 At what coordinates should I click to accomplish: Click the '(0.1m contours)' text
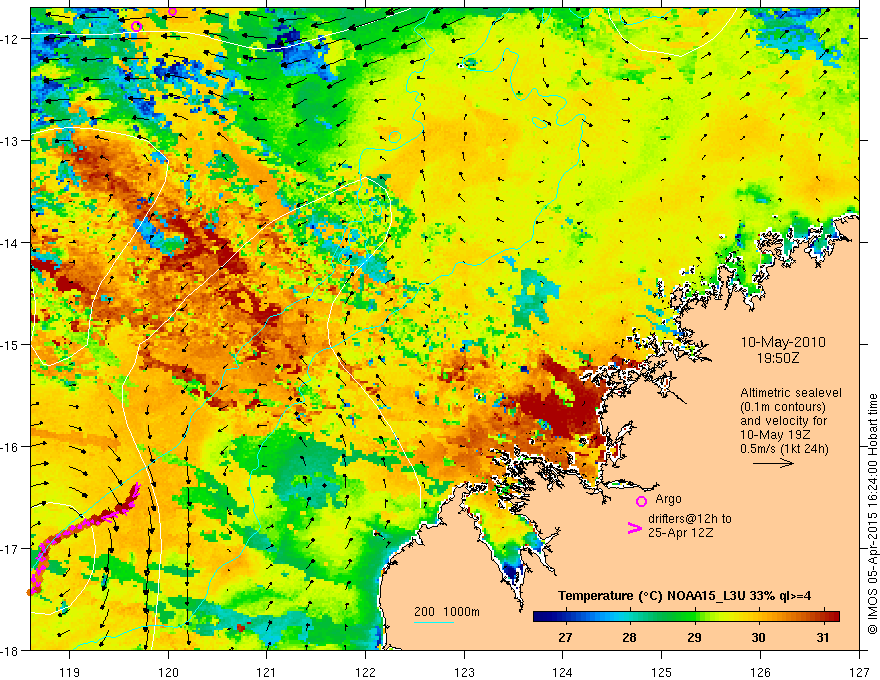[783, 407]
